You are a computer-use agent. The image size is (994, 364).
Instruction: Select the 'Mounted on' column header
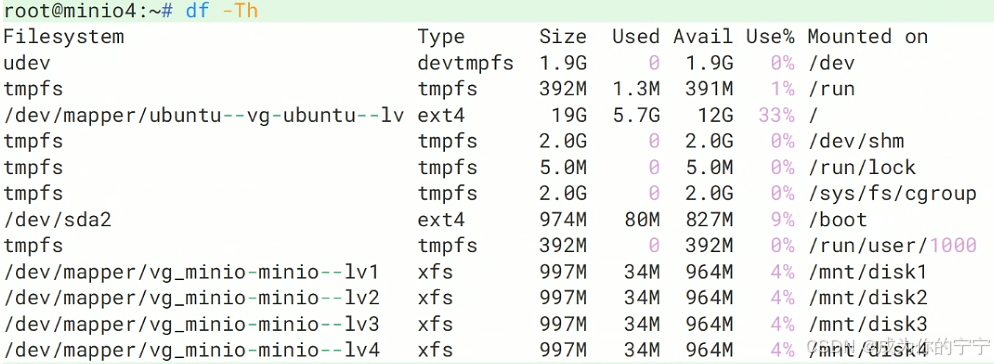pos(868,37)
